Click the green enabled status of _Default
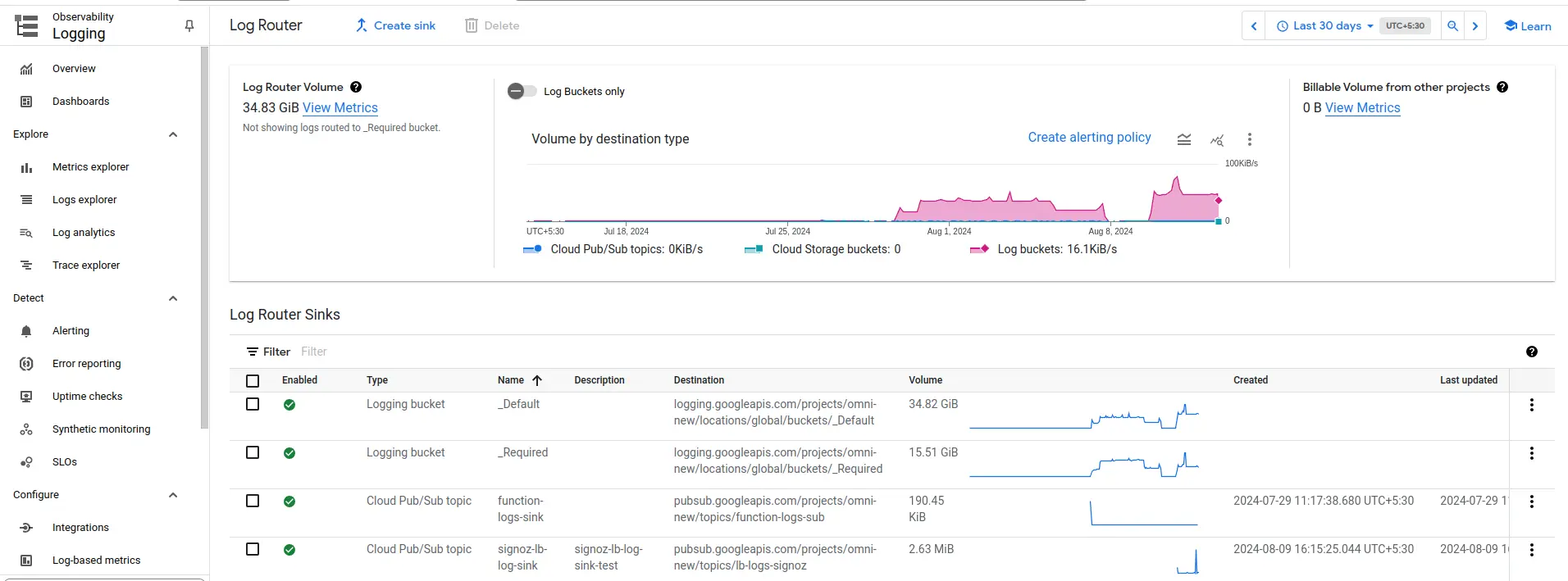 289,405
